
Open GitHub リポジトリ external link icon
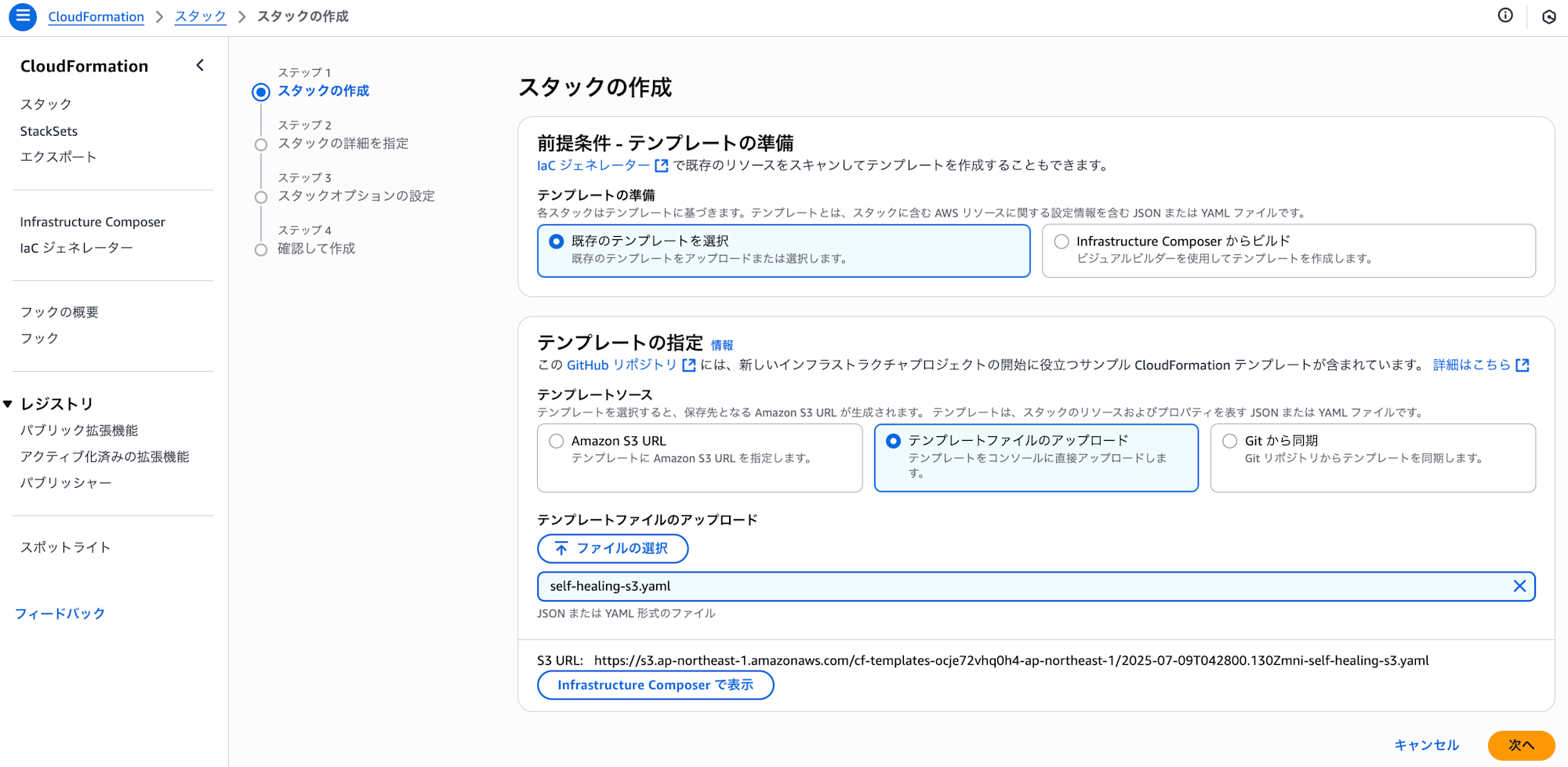[689, 365]
